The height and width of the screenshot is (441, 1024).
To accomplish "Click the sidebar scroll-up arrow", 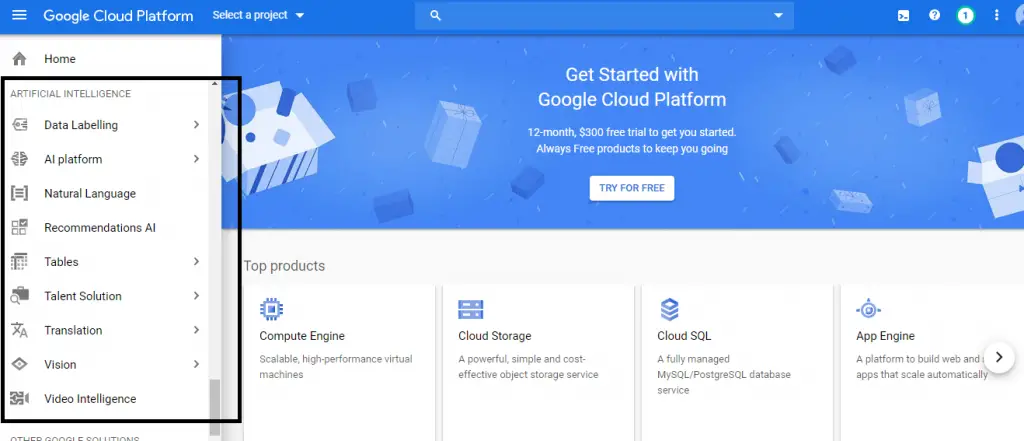I will pos(214,84).
